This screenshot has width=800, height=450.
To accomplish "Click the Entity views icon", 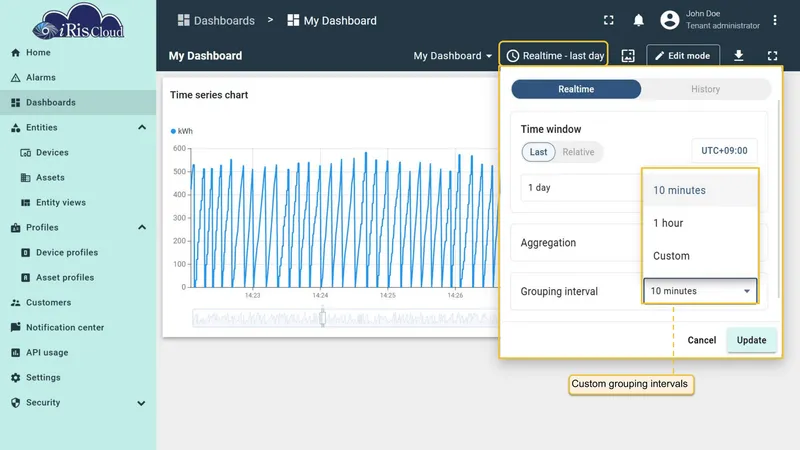I will [x=26, y=203].
